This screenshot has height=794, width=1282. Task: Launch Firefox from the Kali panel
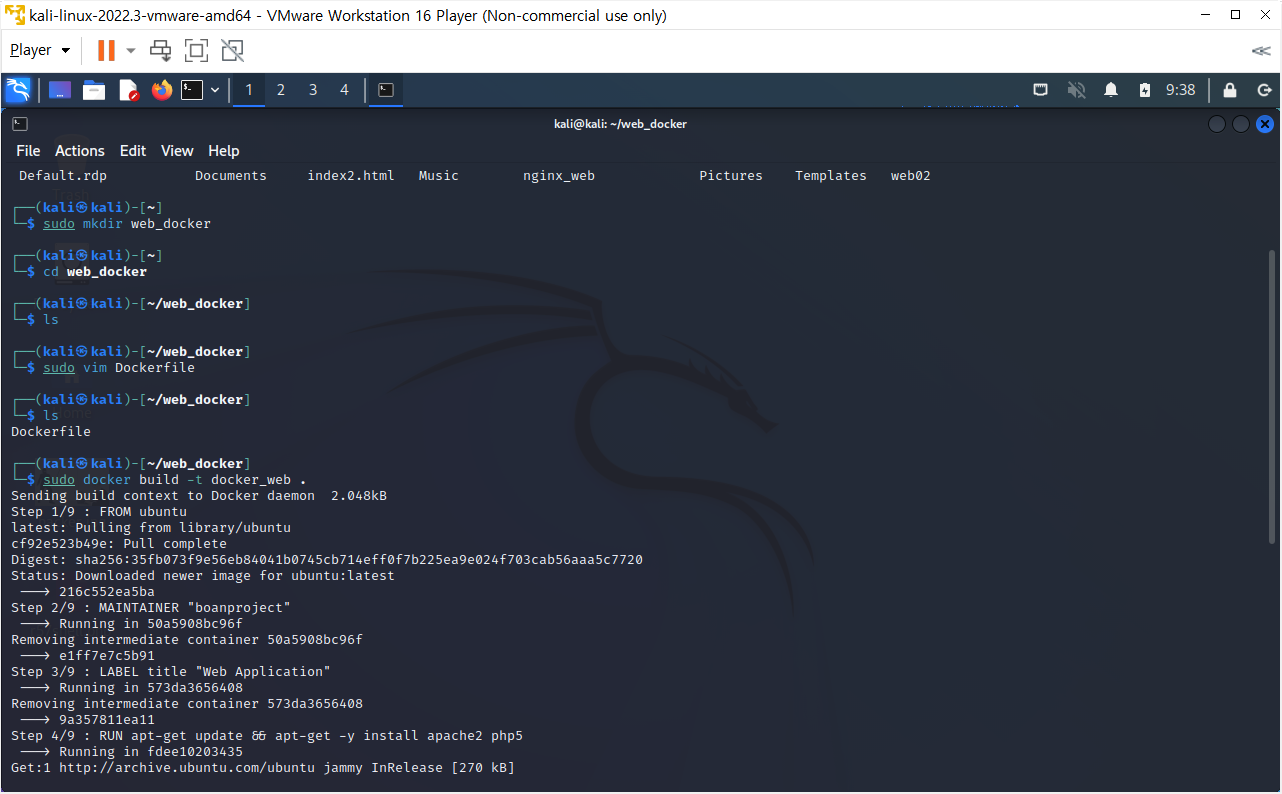[x=162, y=90]
